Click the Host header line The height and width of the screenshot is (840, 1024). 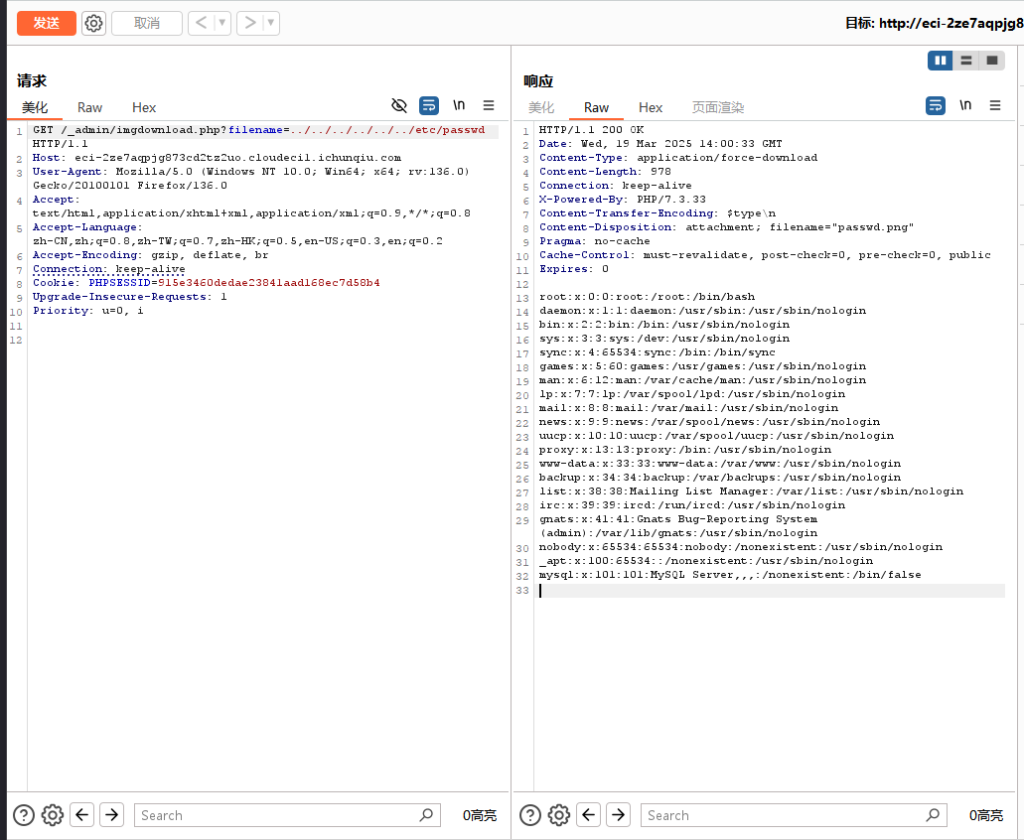point(217,157)
